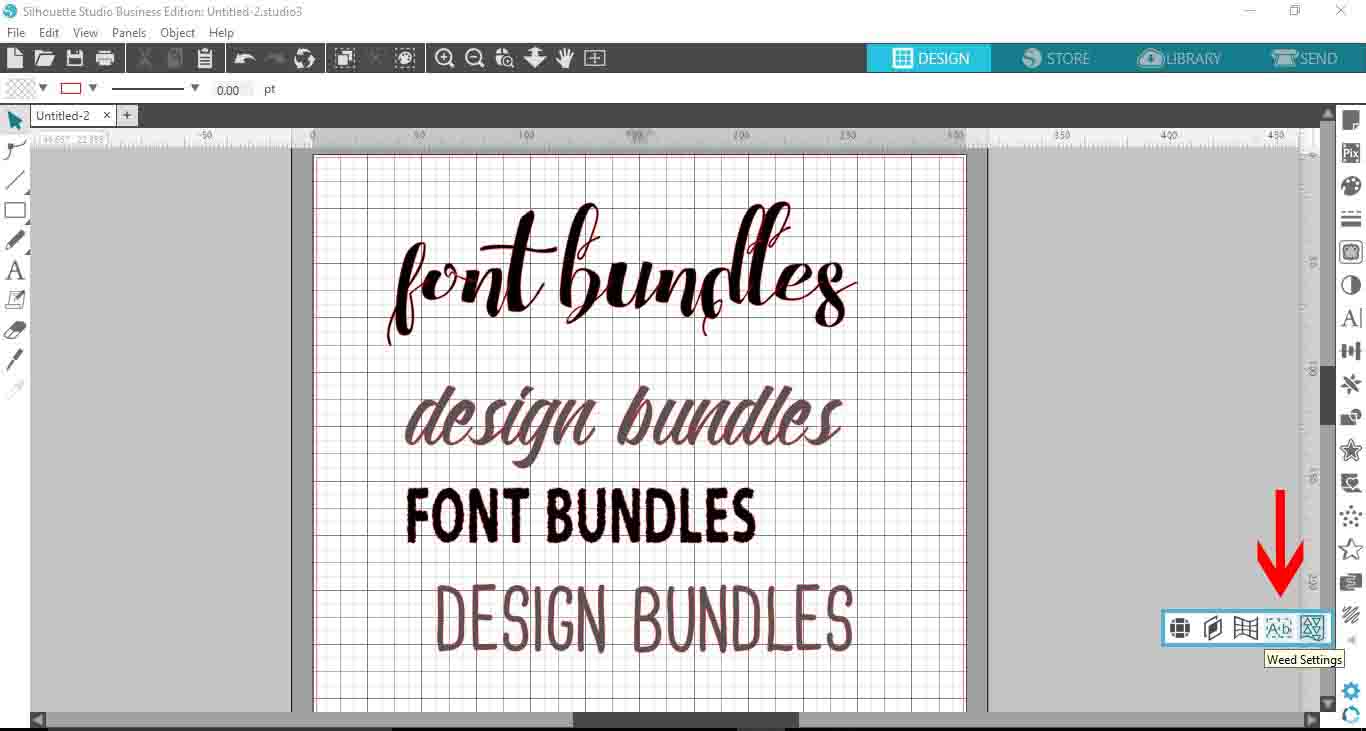This screenshot has height=731, width=1366.
Task: Open the Line Style panel
Action: [x=1351, y=219]
